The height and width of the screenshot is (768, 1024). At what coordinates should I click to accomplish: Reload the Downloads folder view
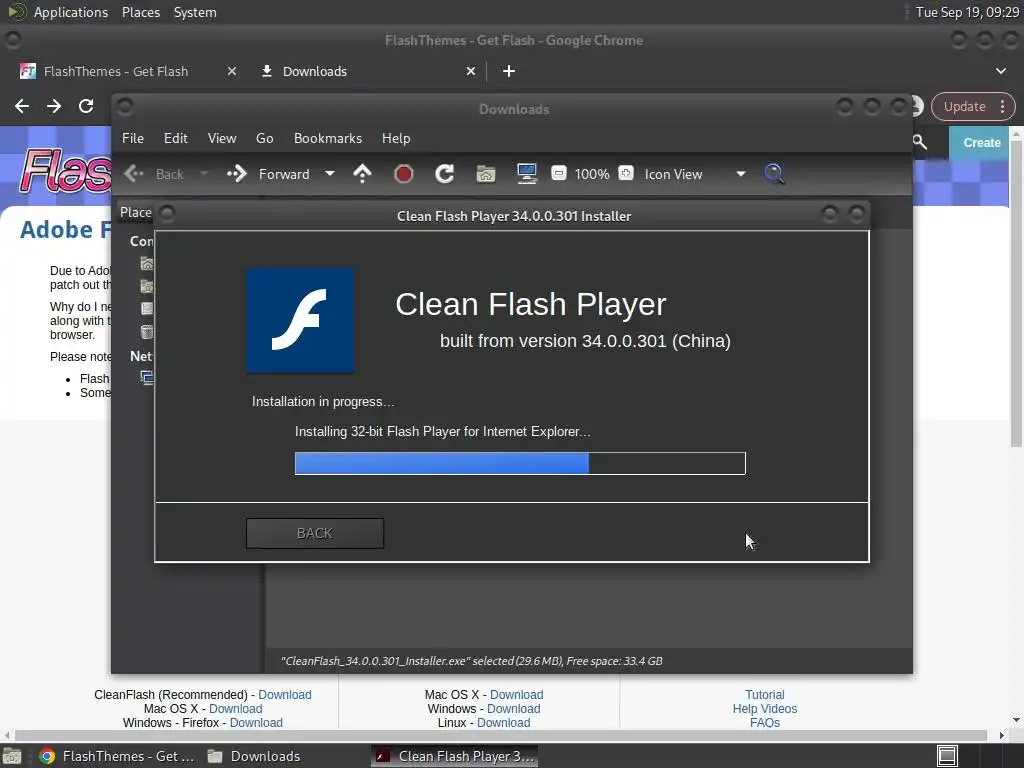point(445,174)
